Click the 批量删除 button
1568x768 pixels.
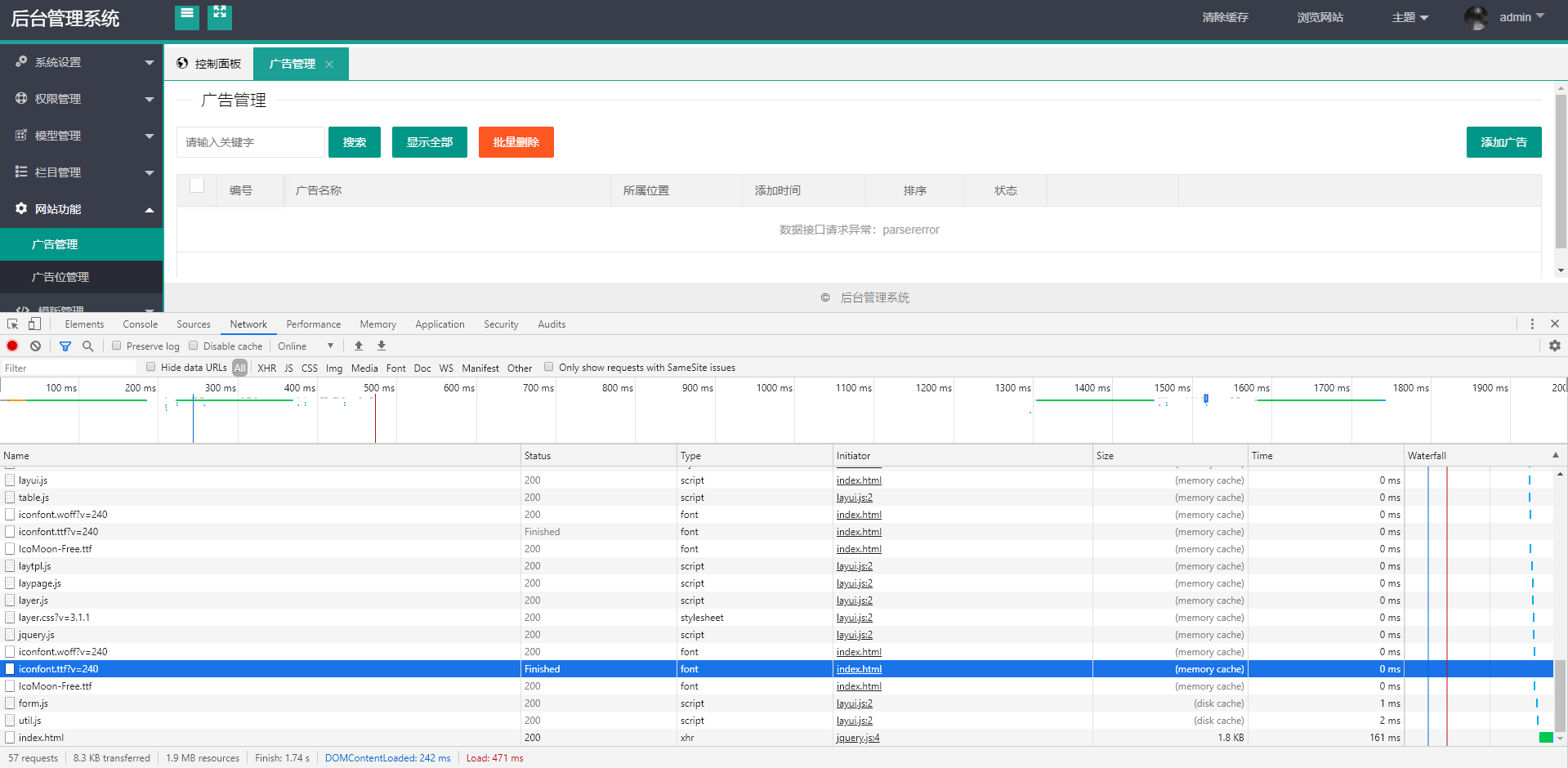(x=516, y=142)
